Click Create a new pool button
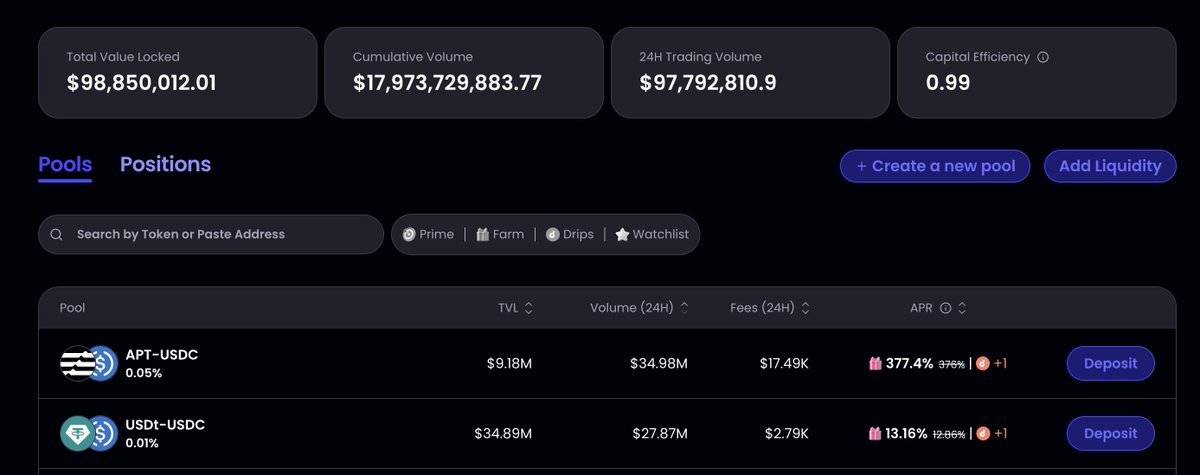Screen dimensions: 1200x475 click(935, 166)
